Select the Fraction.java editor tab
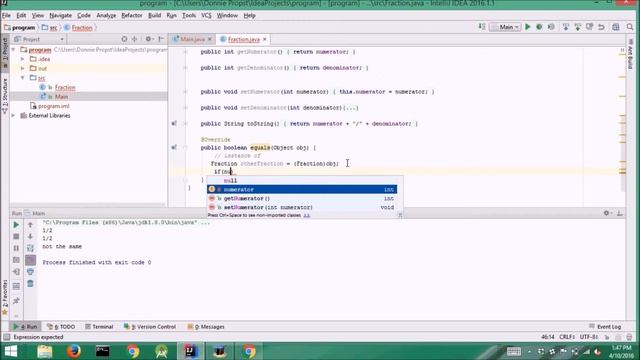The width and height of the screenshot is (640, 360). coord(243,39)
